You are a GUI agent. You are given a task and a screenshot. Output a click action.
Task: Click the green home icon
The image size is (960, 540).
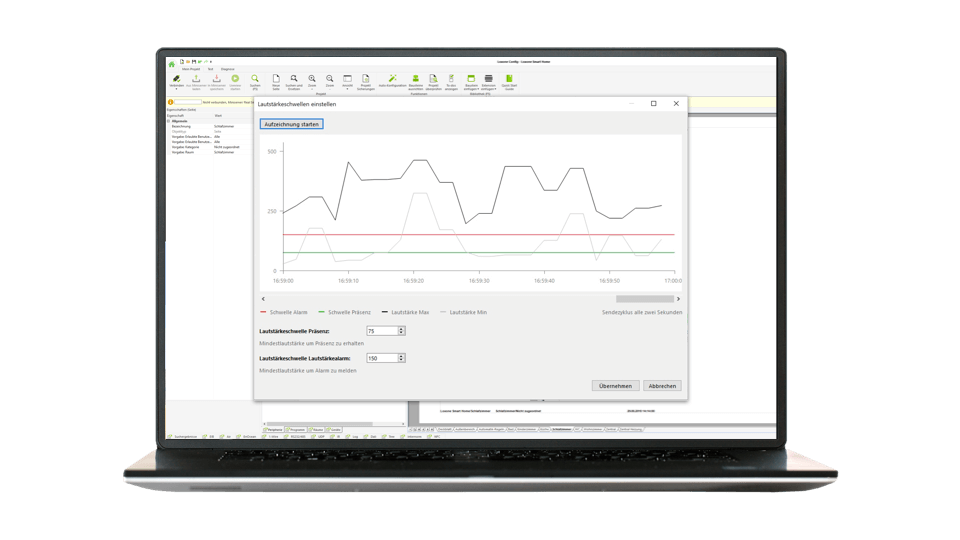pyautogui.click(x=171, y=63)
